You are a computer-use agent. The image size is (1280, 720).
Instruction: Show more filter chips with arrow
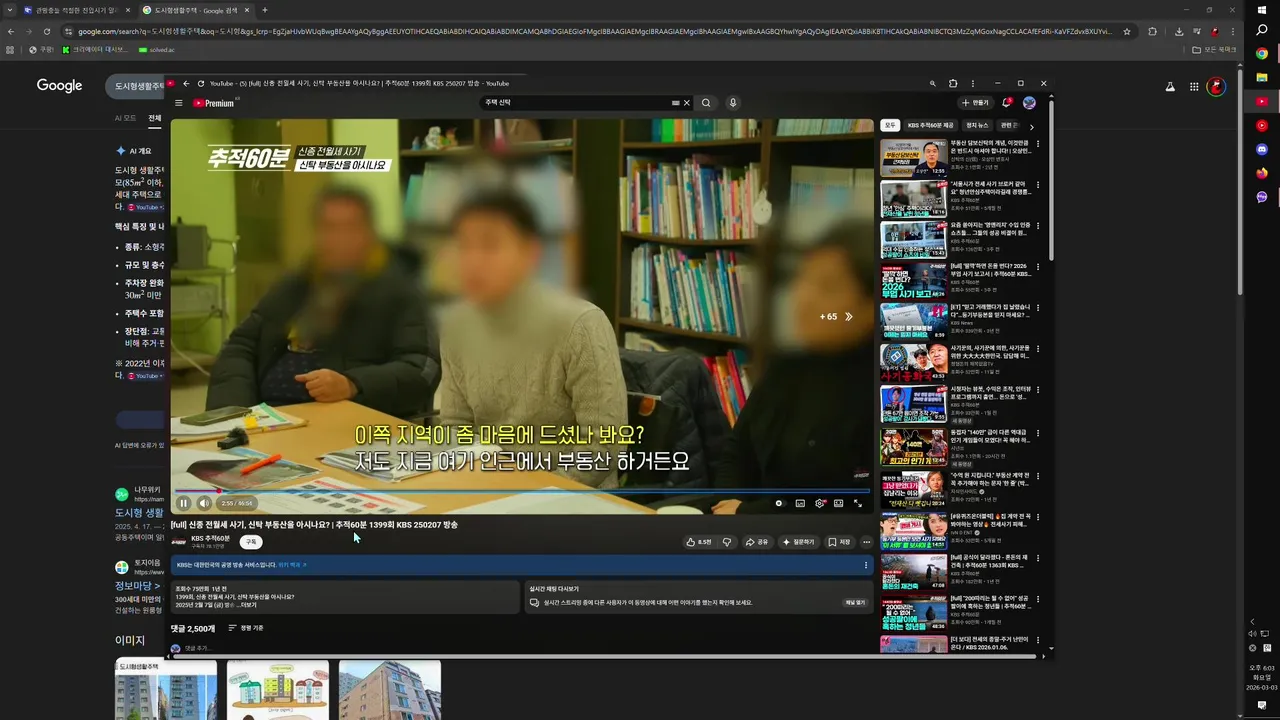(1031, 127)
